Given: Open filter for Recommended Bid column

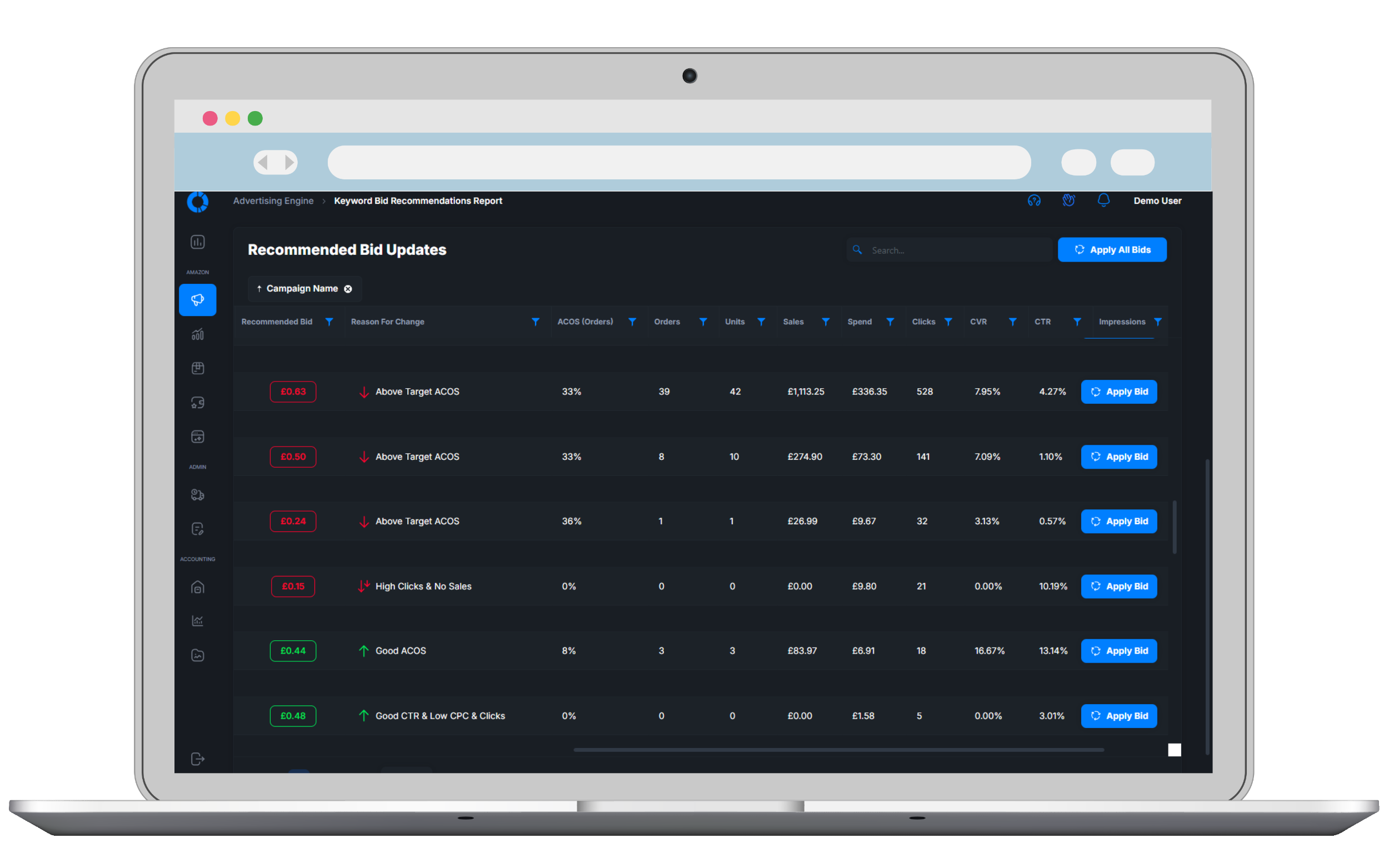Looking at the screenshot, I should tap(329, 322).
